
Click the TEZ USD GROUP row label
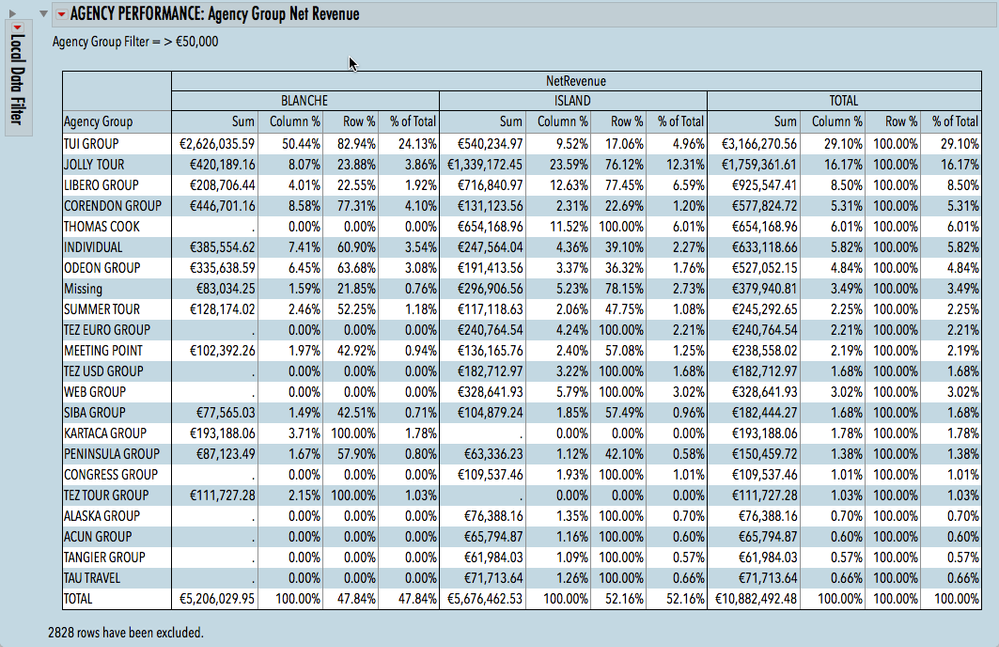click(104, 371)
